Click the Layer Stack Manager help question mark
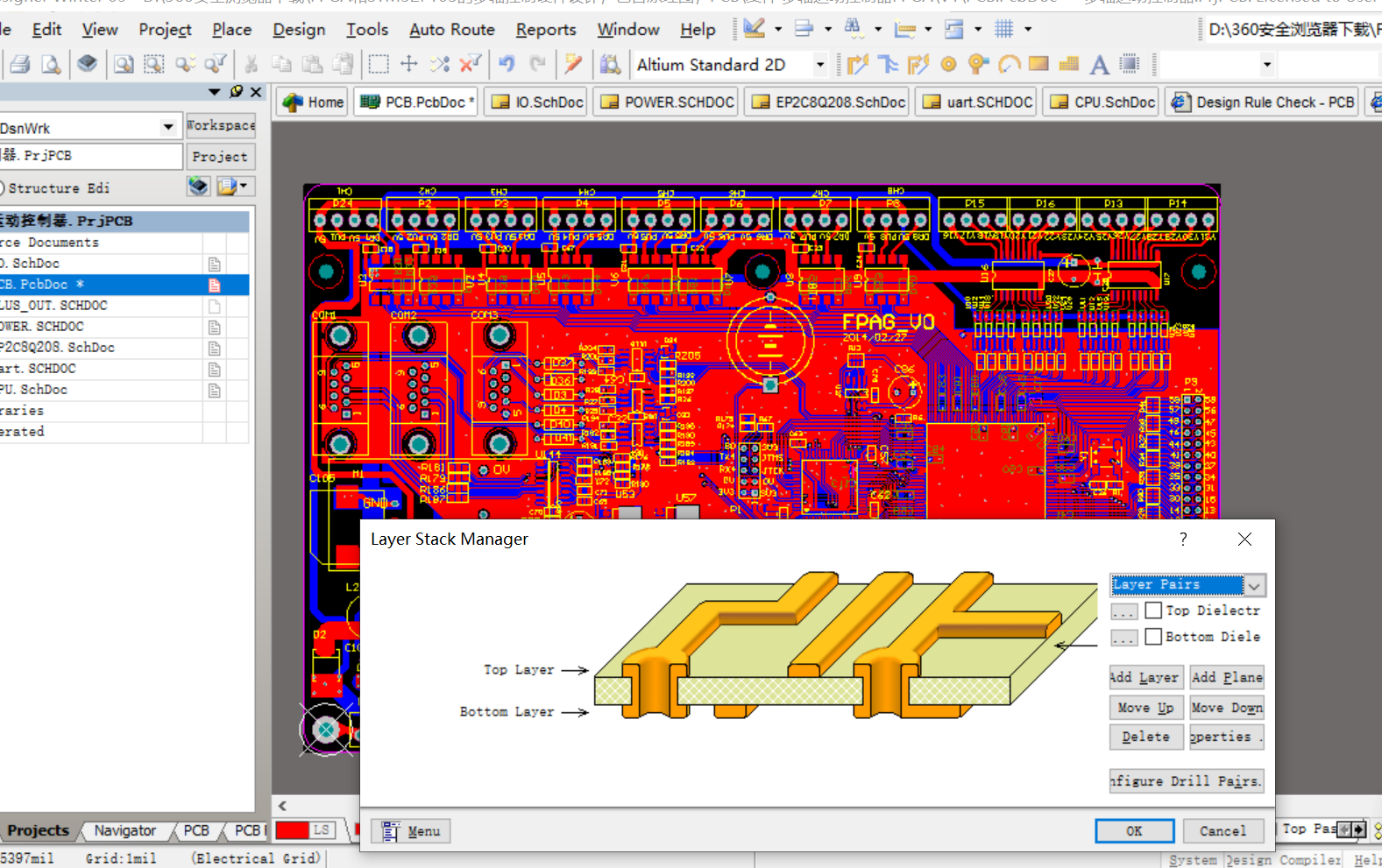 coord(1183,539)
